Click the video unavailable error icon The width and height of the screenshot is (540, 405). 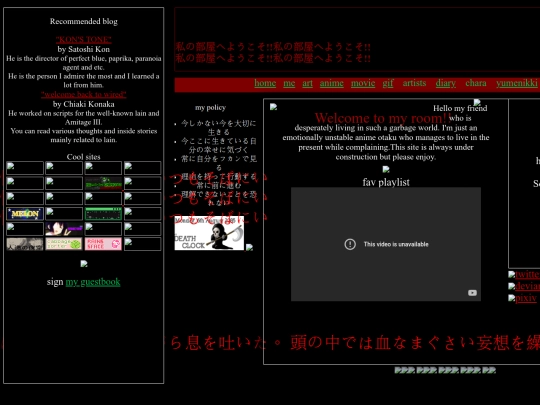350,244
